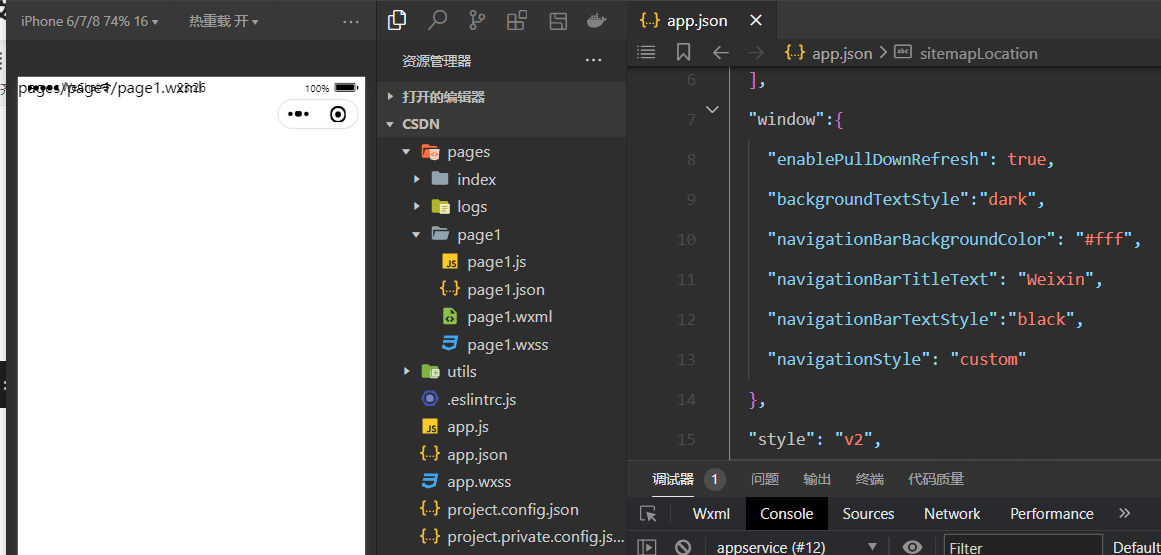Click the simulator capsule menu dots

(x=298, y=114)
